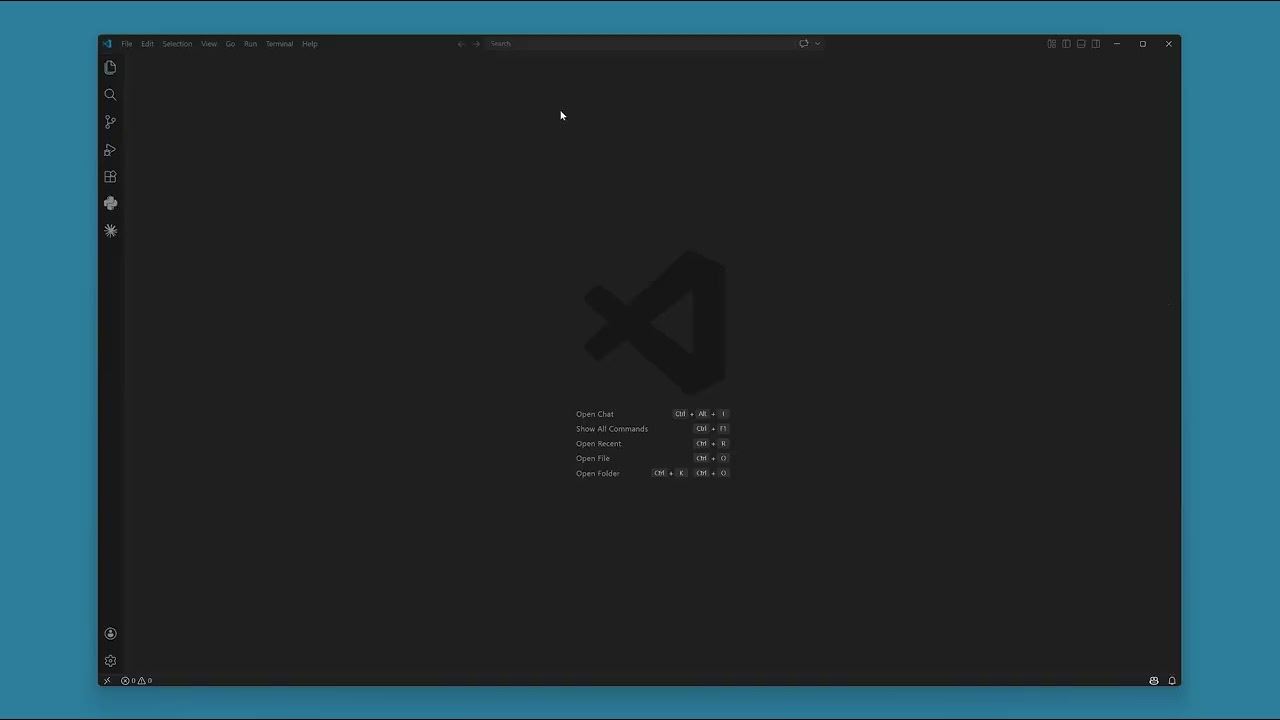Click the Show All Commands label
1280x720 pixels.
pos(612,429)
